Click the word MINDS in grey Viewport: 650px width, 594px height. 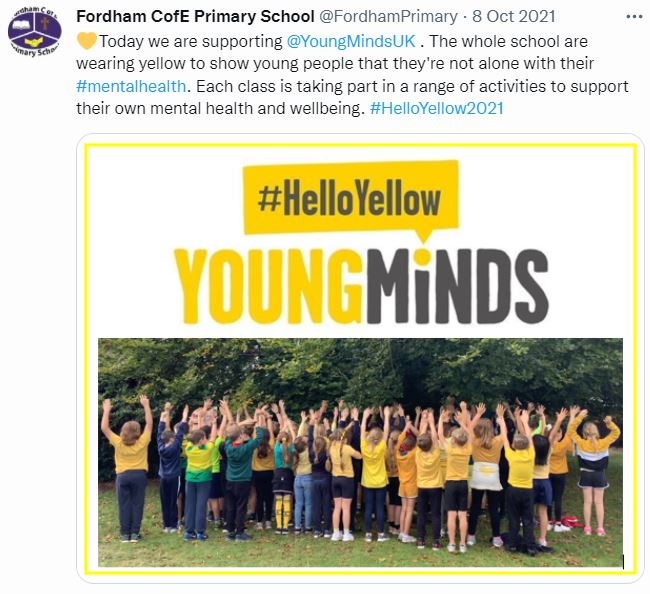pos(457,286)
